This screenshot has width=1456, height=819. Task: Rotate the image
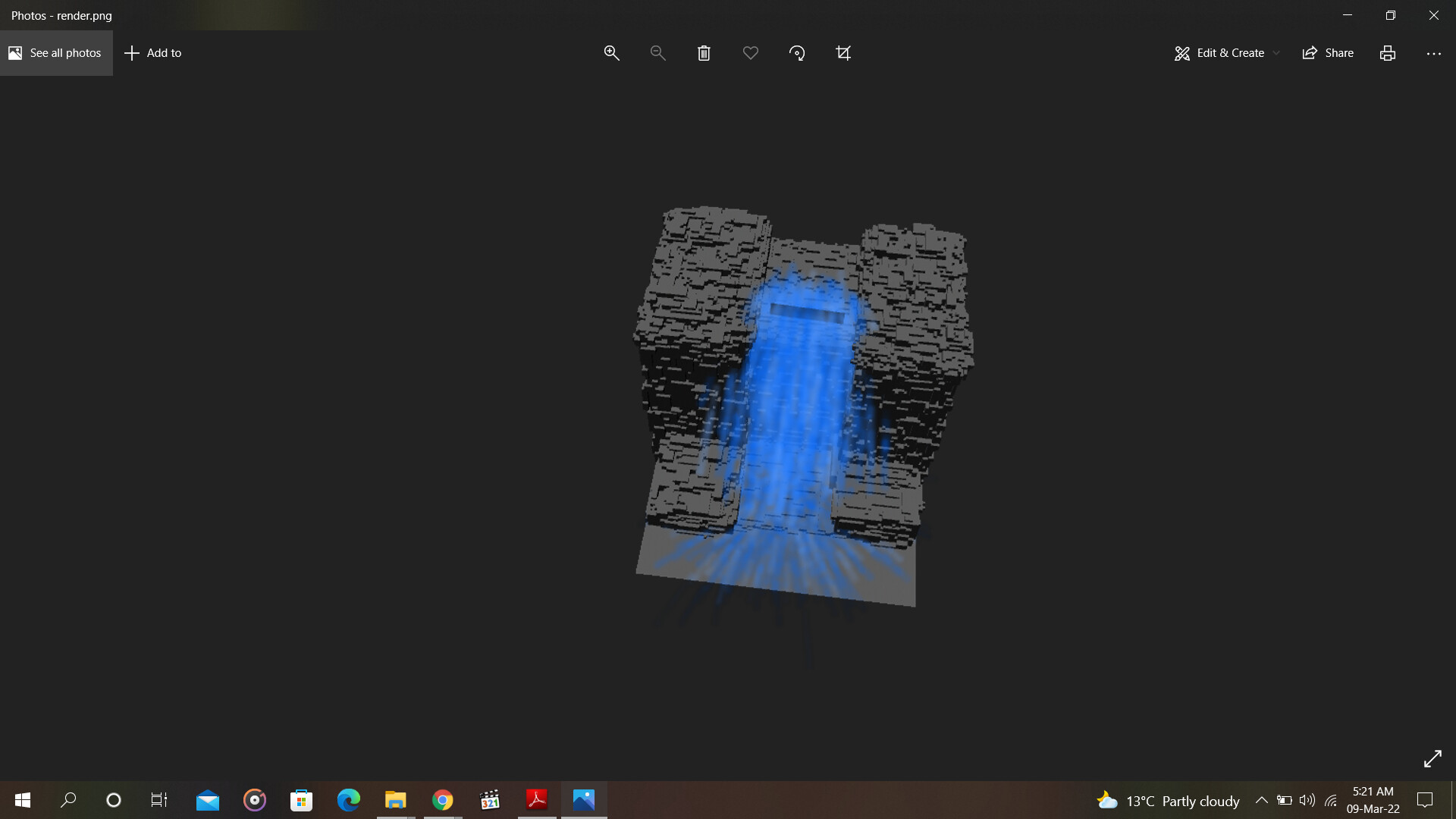[797, 53]
